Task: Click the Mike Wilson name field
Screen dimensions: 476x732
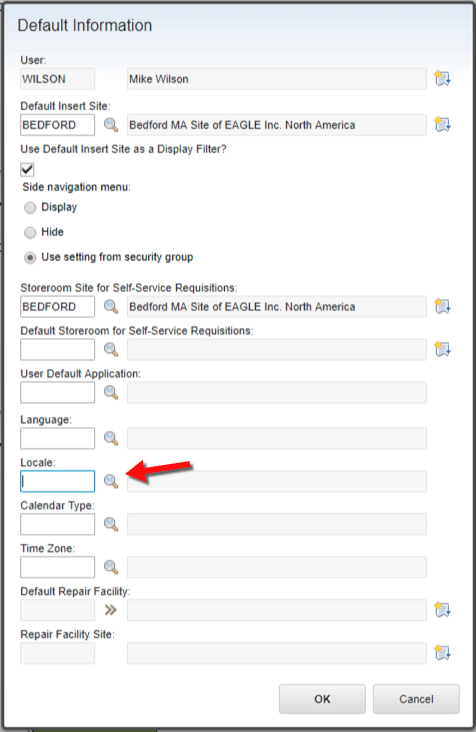Action: tap(277, 79)
